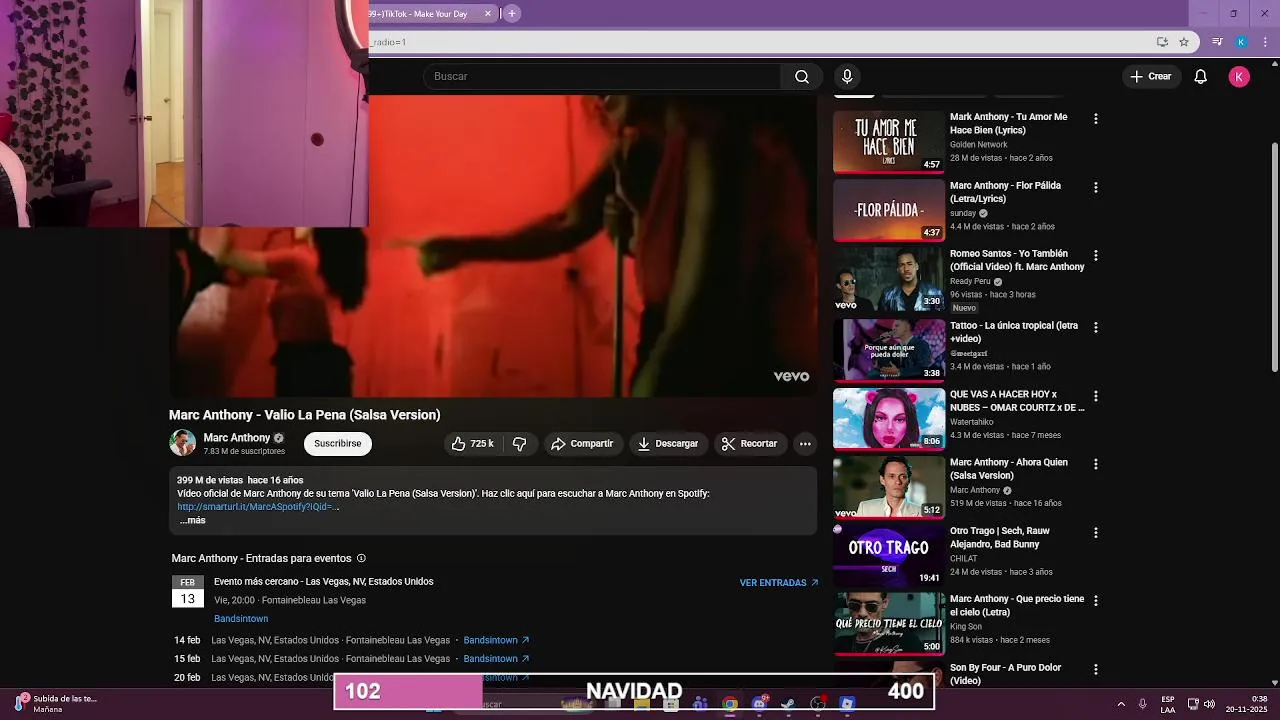Open Chrome profile K in toolbar
Image resolution: width=1280 pixels, height=720 pixels.
[x=1241, y=42]
